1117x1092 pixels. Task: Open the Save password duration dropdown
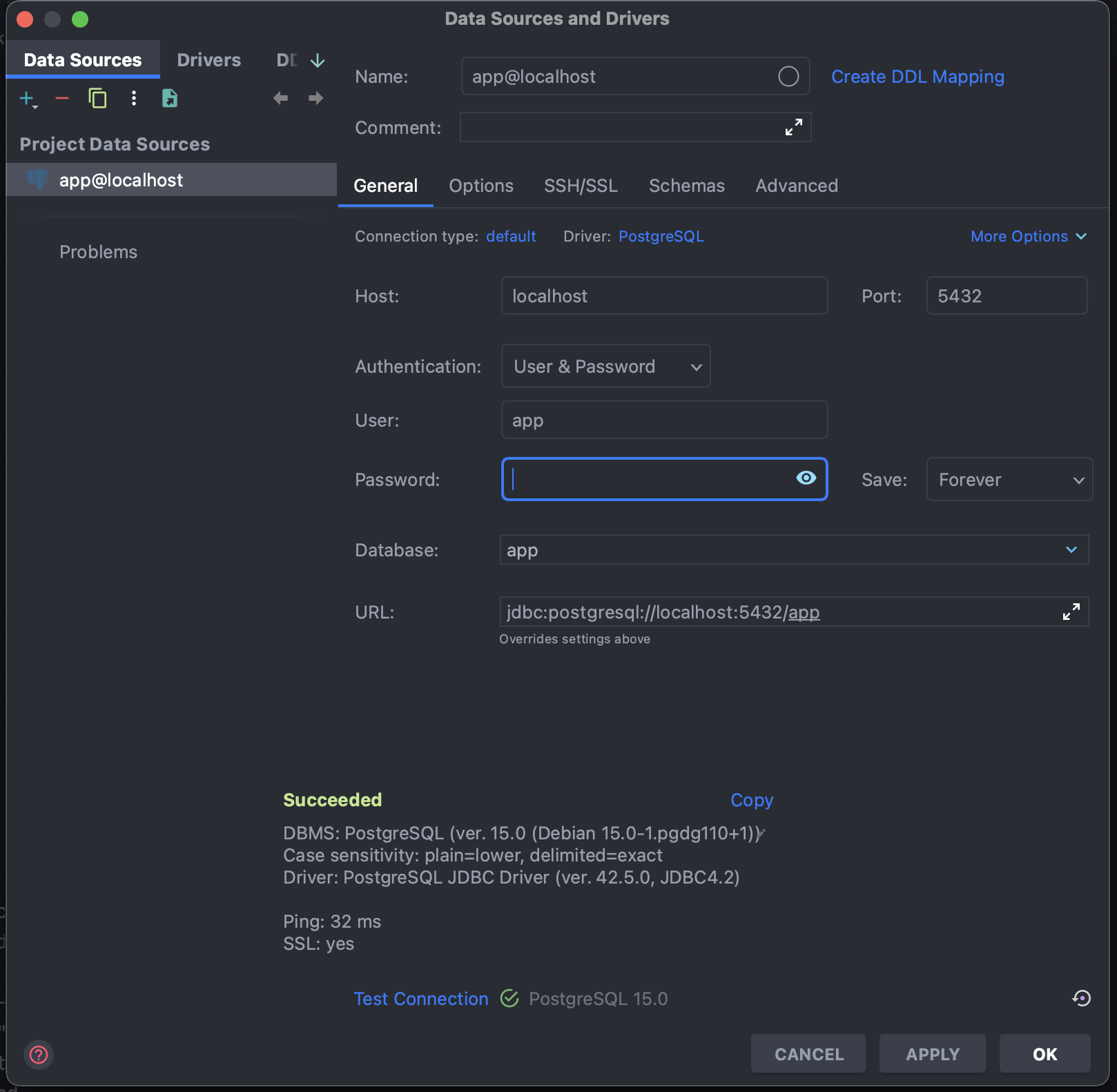tap(1009, 479)
